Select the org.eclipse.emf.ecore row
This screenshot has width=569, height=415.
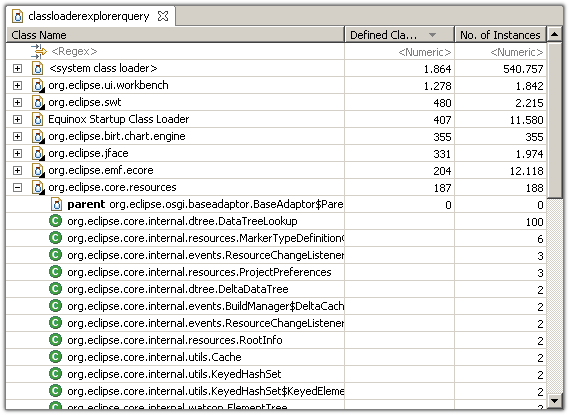(276, 170)
